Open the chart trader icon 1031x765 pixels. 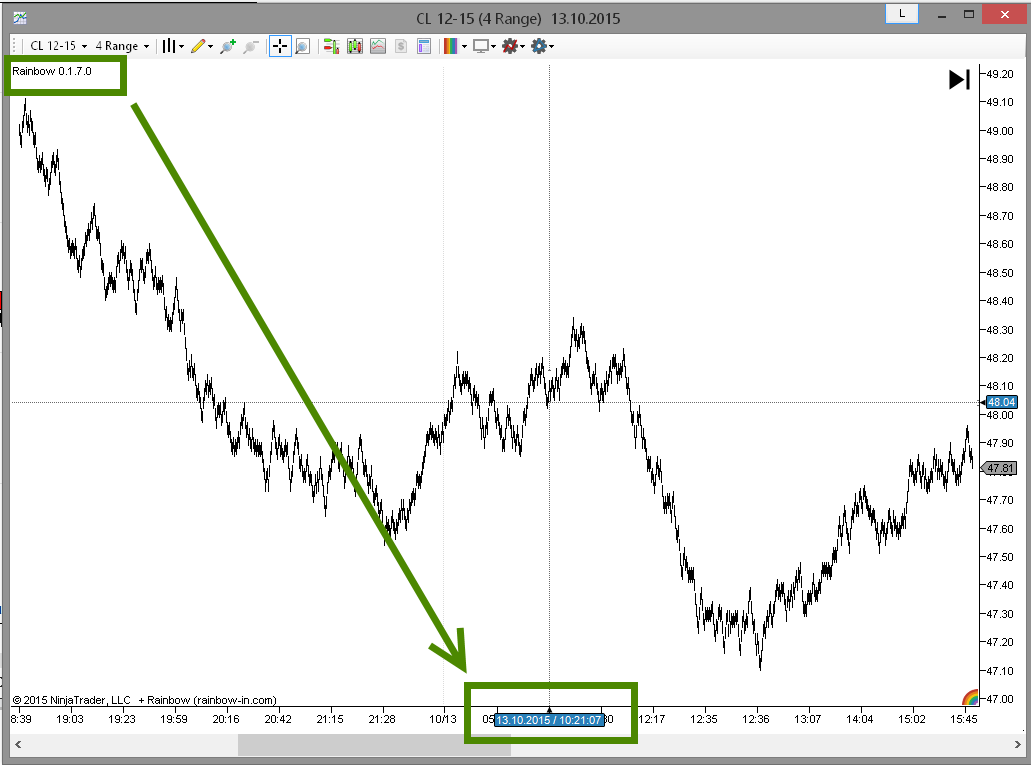(x=331, y=46)
